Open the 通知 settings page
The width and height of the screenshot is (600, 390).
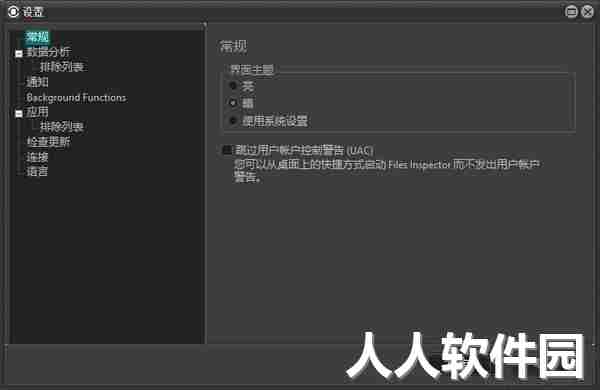[x=37, y=82]
